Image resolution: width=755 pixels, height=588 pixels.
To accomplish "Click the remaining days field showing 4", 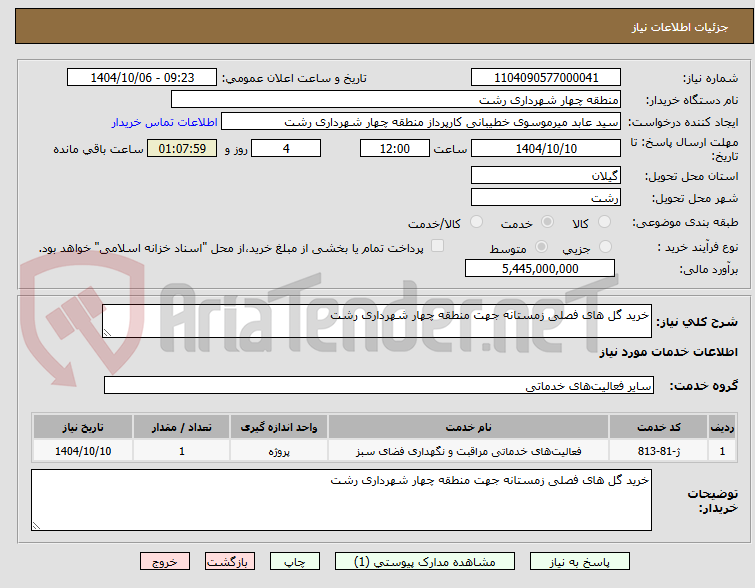I will tap(286, 148).
